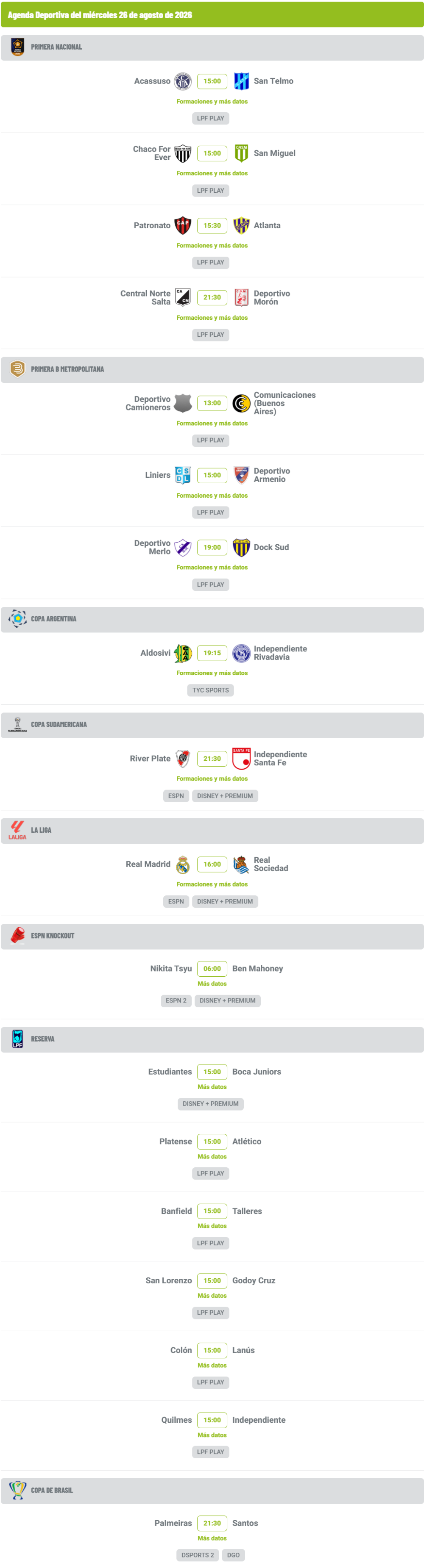The height and width of the screenshot is (1568, 424).
Task: Click the Aldosivi team badge
Action: coord(183,653)
